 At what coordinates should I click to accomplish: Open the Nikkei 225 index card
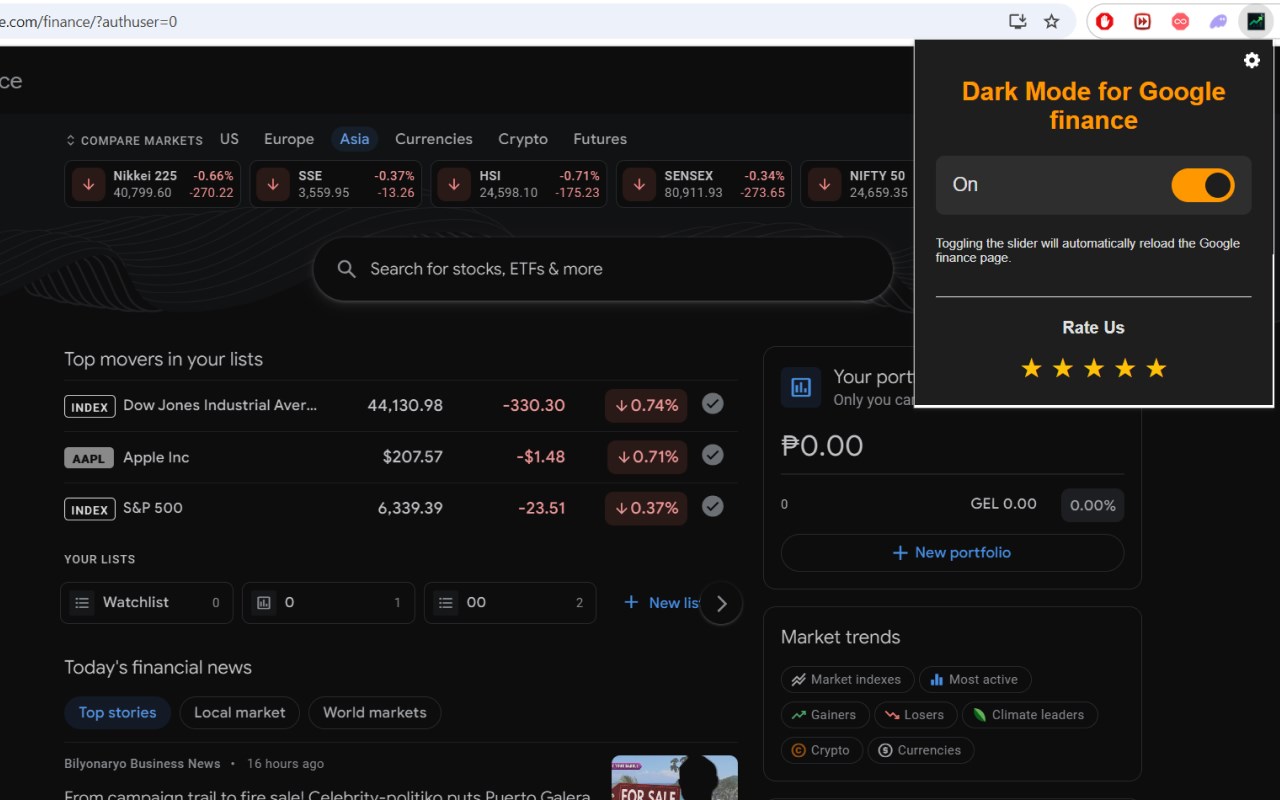tap(153, 184)
